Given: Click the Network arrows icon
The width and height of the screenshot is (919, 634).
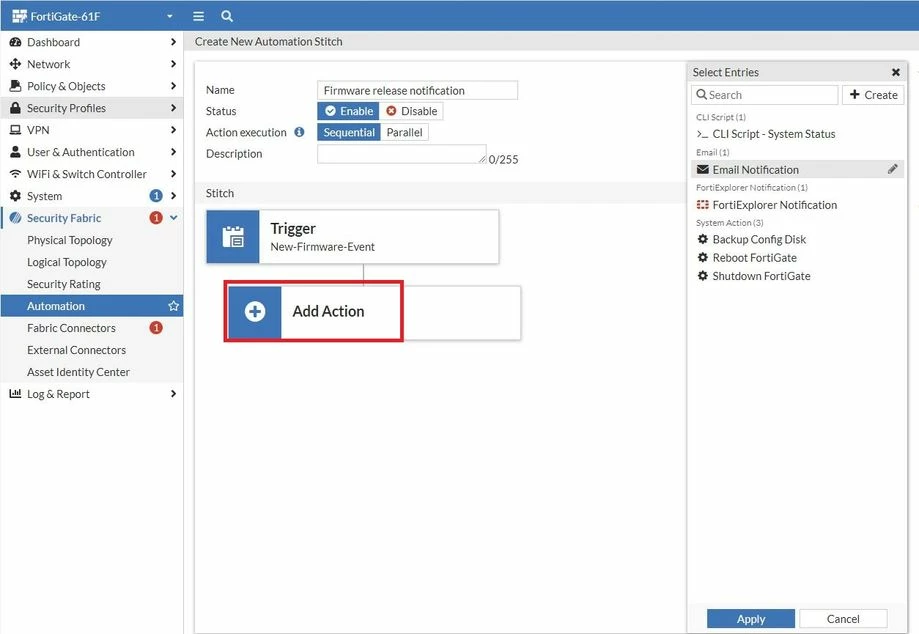Looking at the screenshot, I should (x=15, y=64).
